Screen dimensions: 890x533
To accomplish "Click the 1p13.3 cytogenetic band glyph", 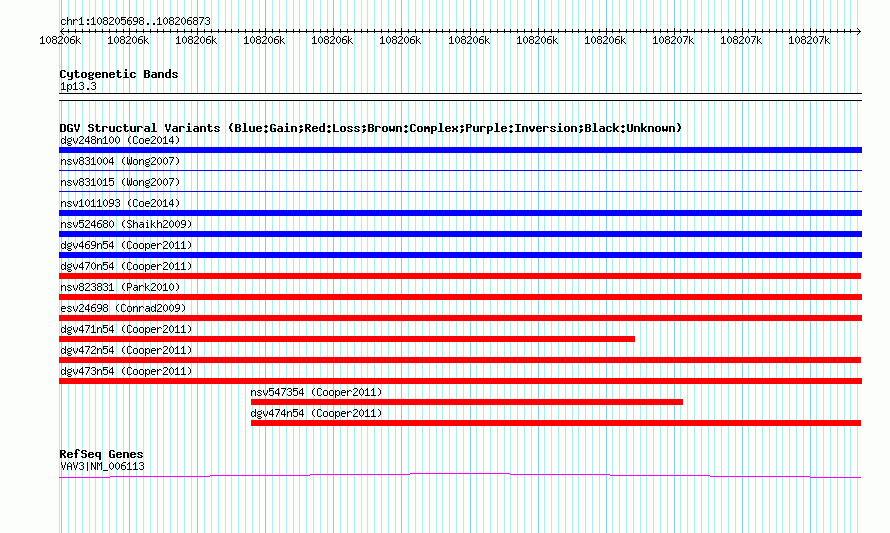I will 460,97.
